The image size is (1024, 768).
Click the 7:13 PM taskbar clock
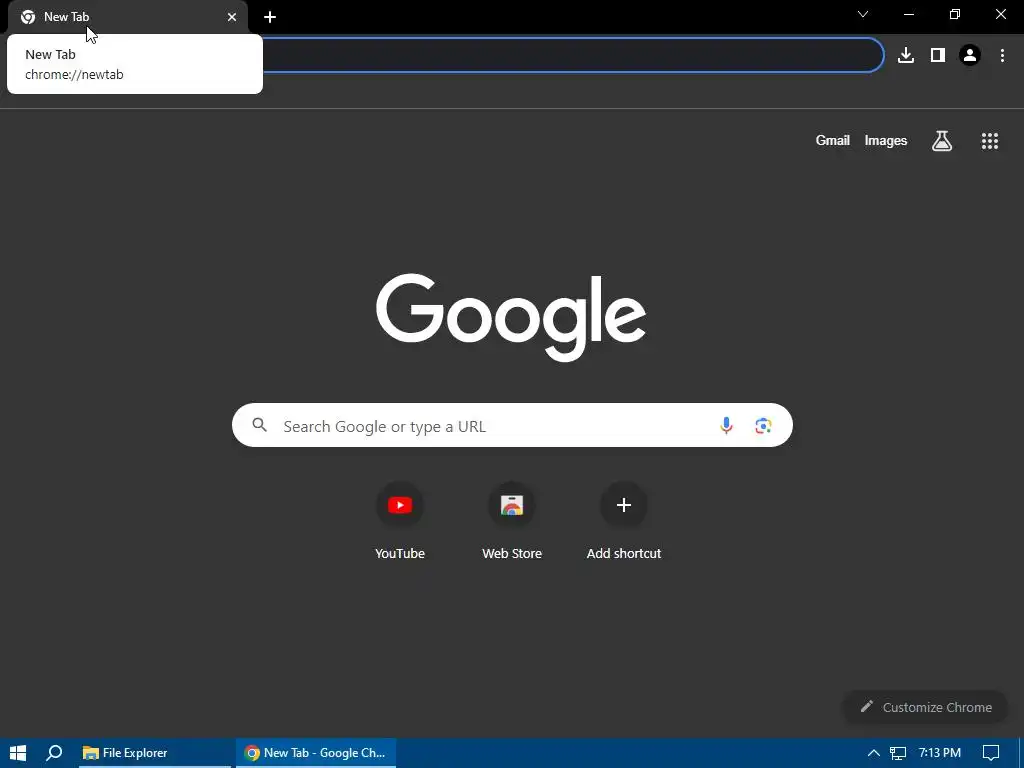[940, 753]
